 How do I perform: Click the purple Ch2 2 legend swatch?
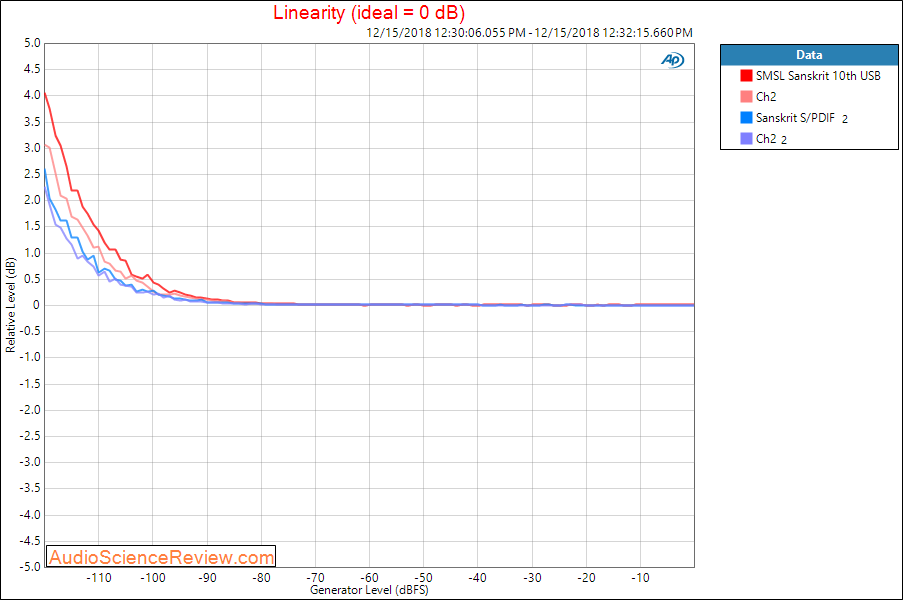[746, 138]
